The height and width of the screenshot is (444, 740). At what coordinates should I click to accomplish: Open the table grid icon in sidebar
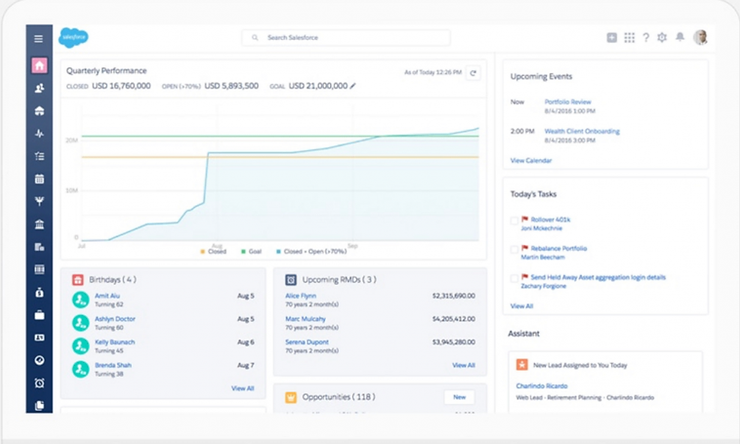tap(39, 269)
